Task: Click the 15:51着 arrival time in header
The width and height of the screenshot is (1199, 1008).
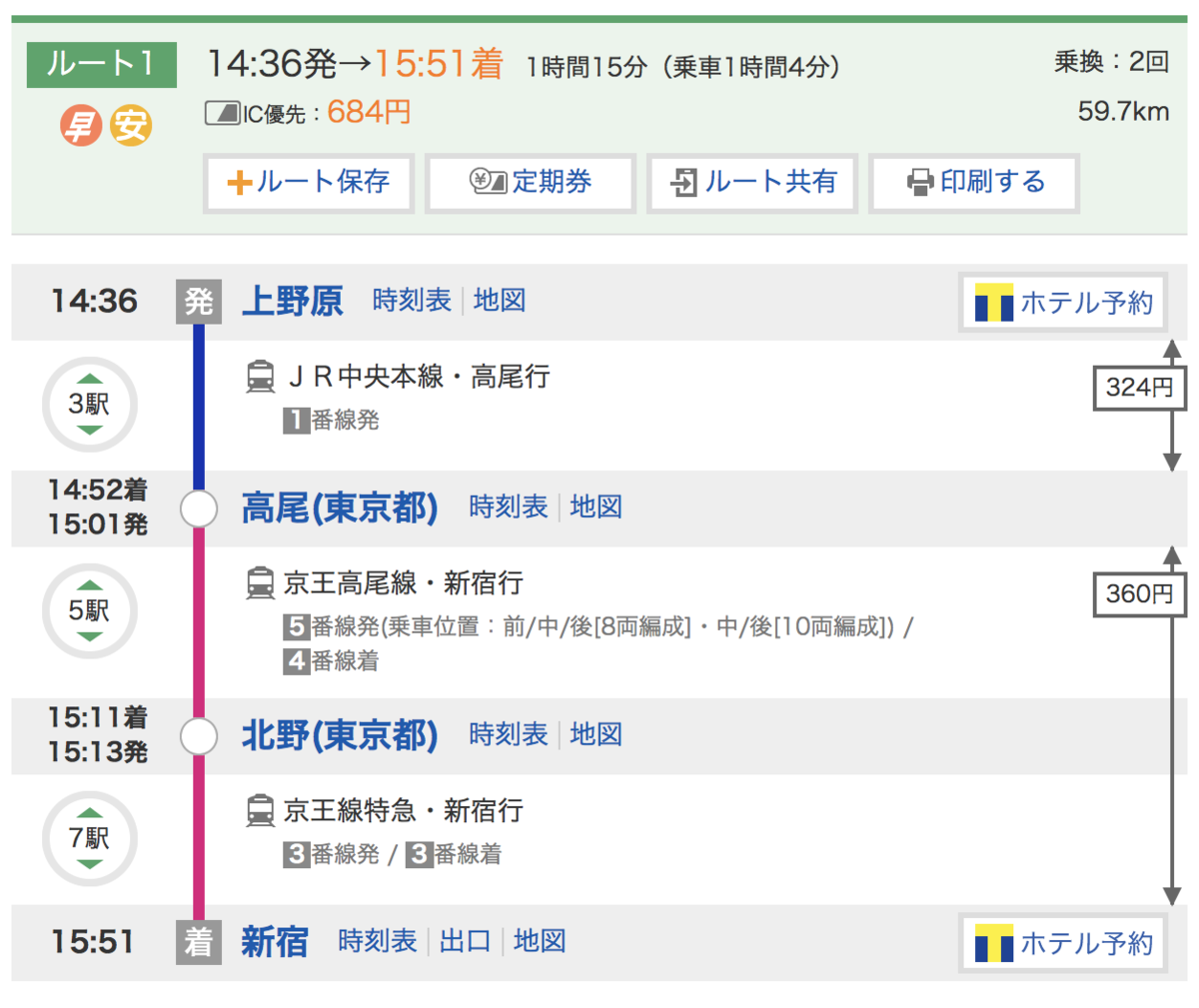Action: 439,65
